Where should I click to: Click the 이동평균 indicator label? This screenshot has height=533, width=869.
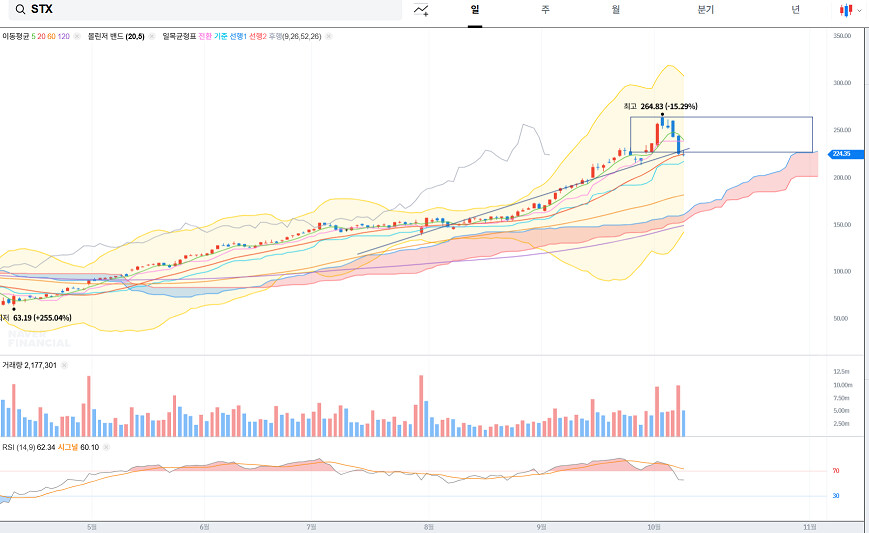[x=16, y=37]
